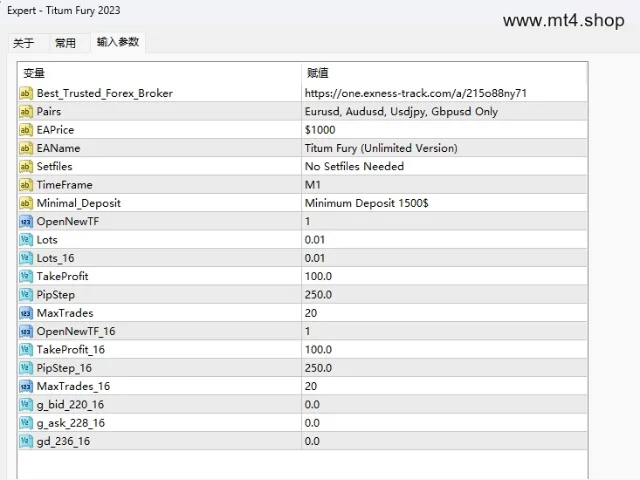Edit the PipStep value 250.0
640x480 pixels.
(444, 294)
